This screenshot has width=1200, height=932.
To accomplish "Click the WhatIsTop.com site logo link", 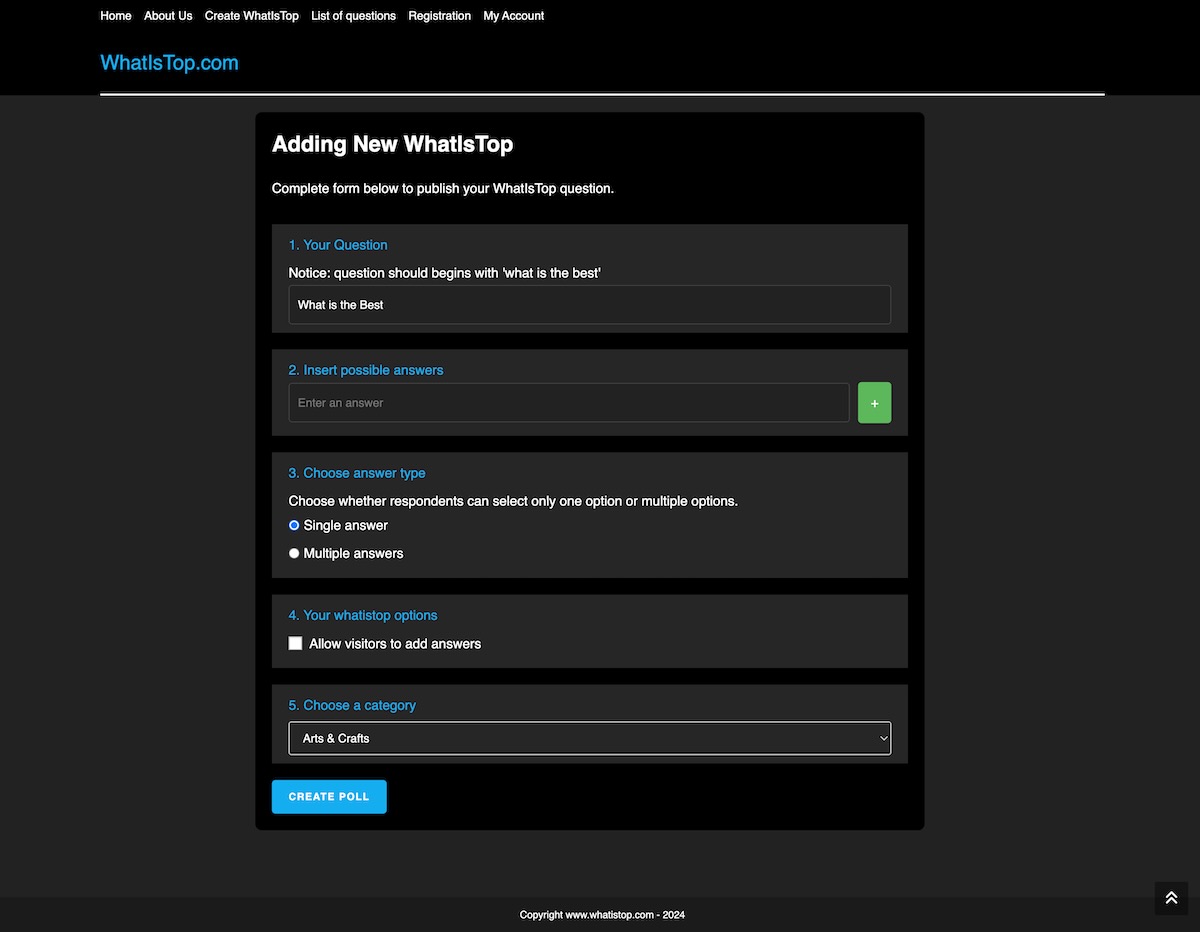I will (x=169, y=63).
